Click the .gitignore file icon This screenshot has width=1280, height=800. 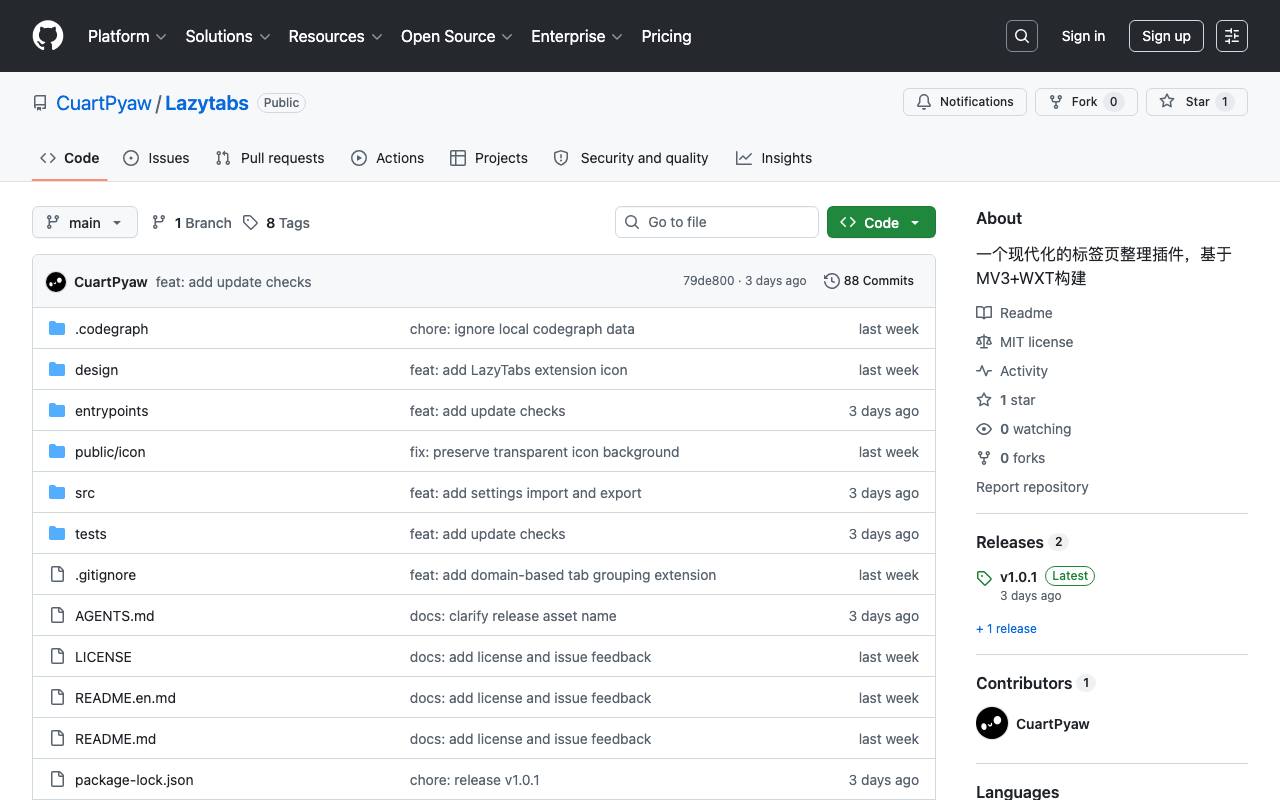tap(57, 574)
